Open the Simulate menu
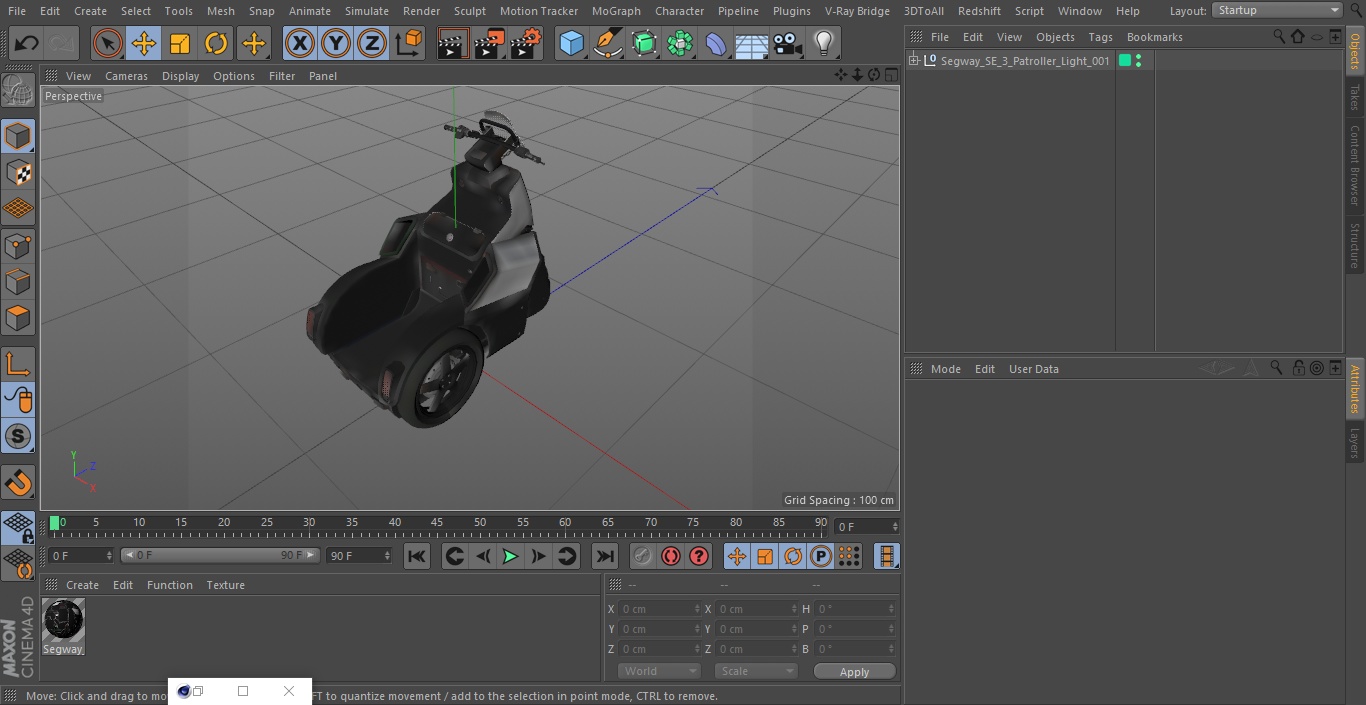 [366, 11]
